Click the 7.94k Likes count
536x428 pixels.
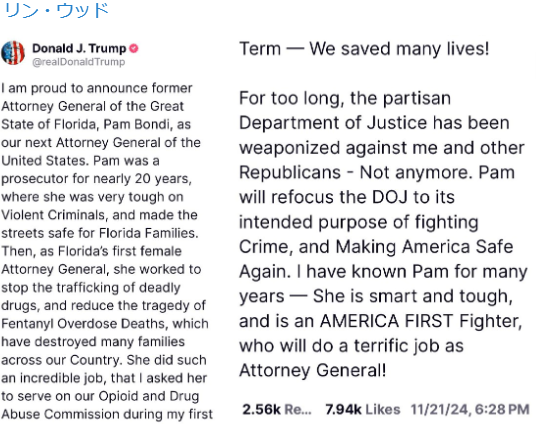point(362,409)
